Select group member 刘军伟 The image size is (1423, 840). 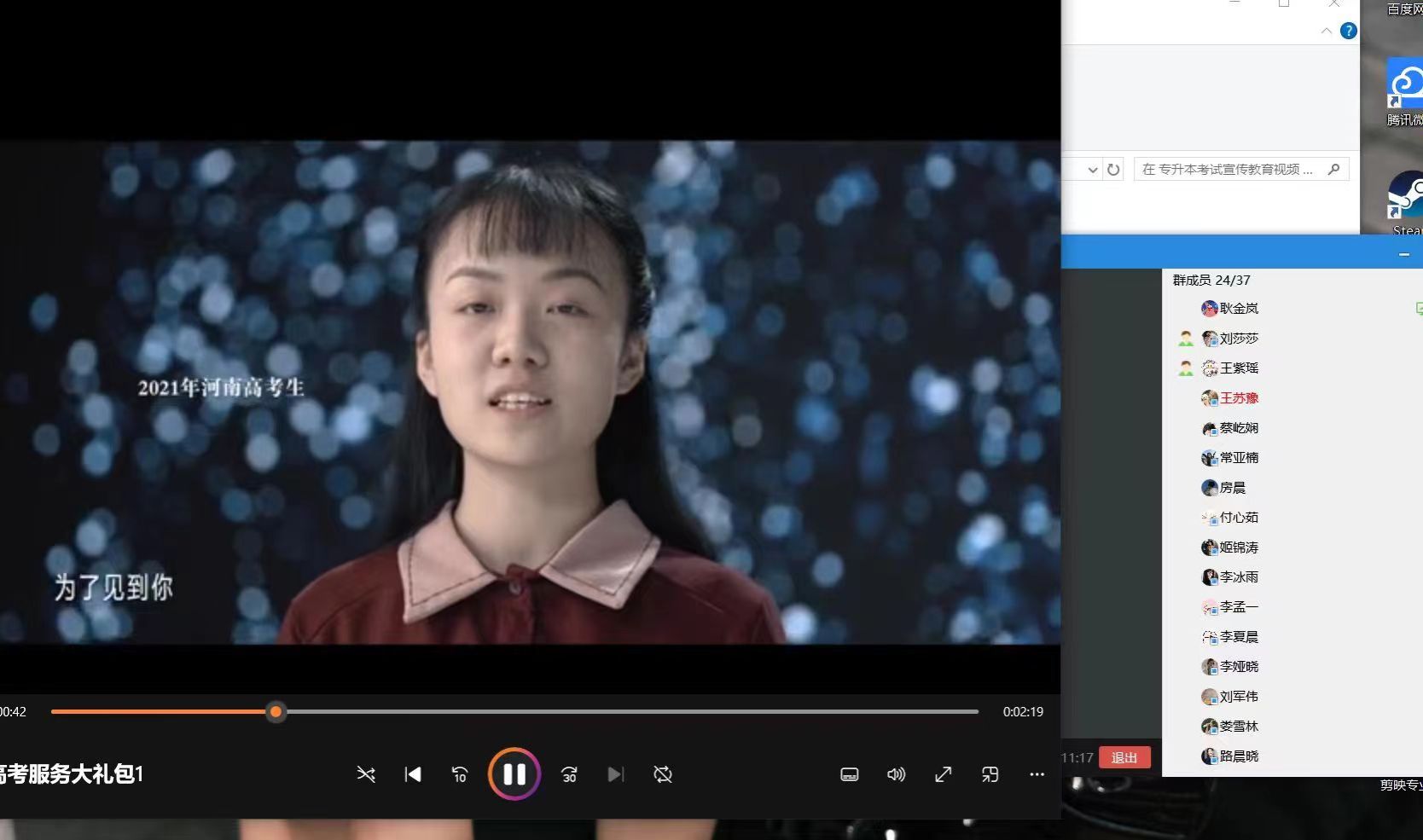[x=1239, y=697]
